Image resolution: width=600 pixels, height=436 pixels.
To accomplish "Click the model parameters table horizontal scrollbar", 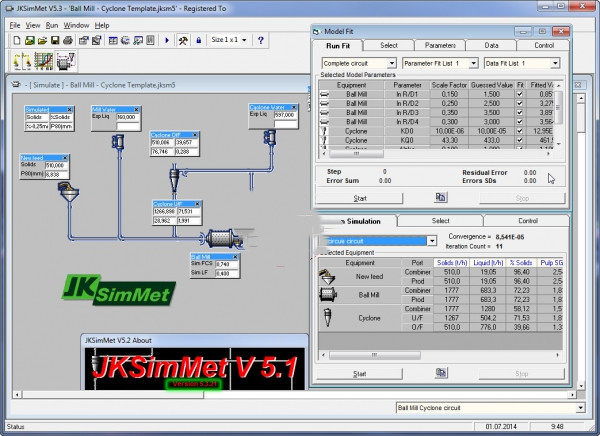I will tap(435, 153).
